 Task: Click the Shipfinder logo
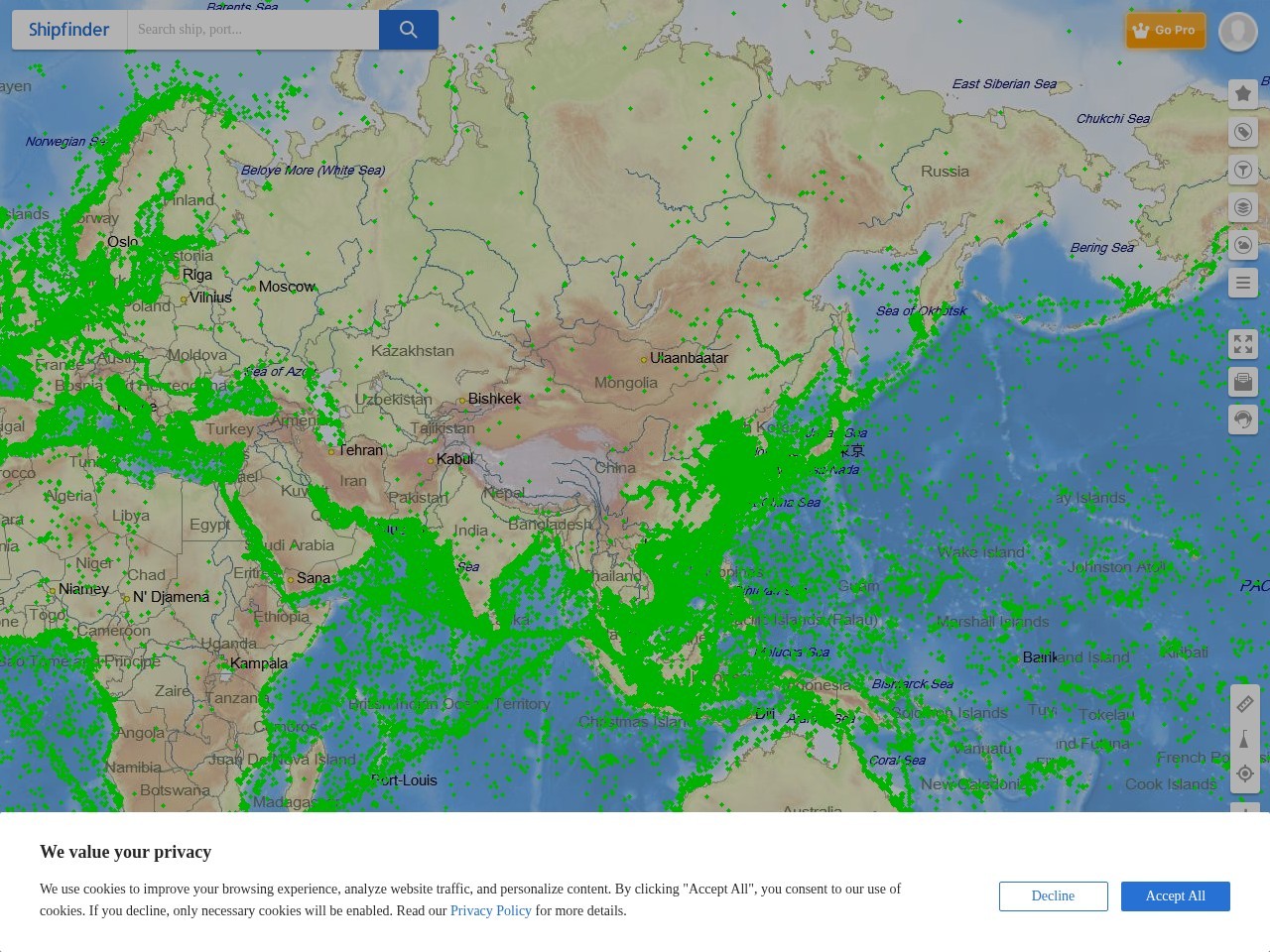[69, 30]
